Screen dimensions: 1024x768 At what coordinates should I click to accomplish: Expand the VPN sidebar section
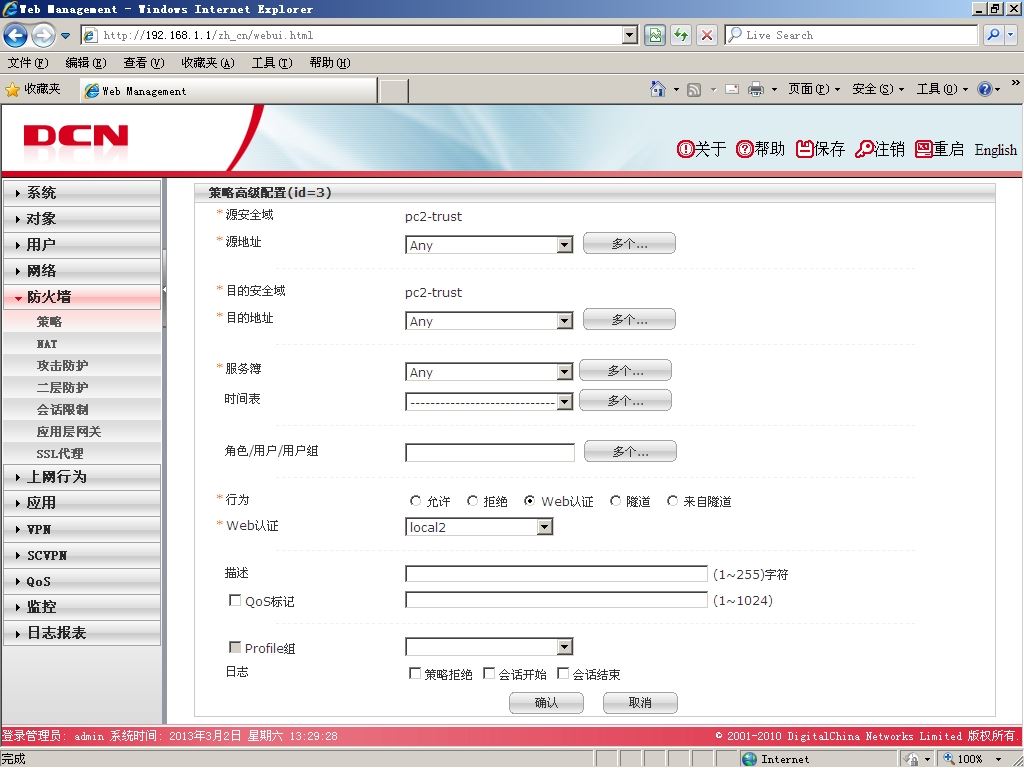point(82,529)
